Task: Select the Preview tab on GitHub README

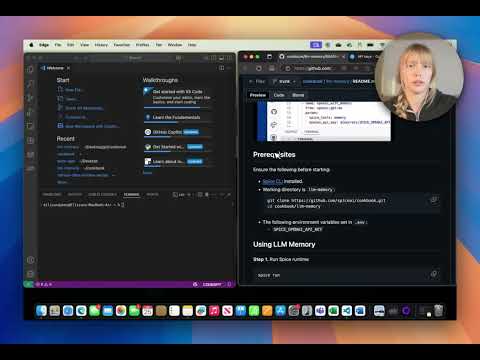Action: point(258,95)
